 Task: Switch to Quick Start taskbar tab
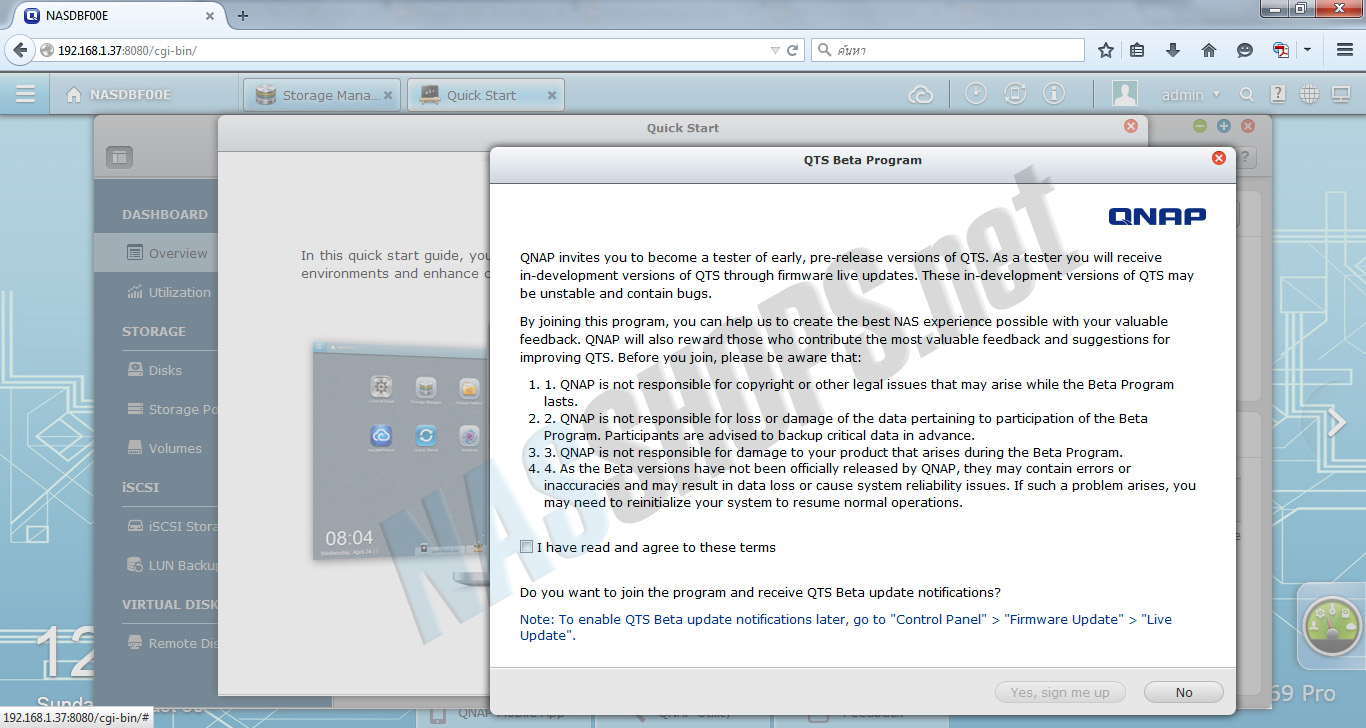(x=485, y=95)
